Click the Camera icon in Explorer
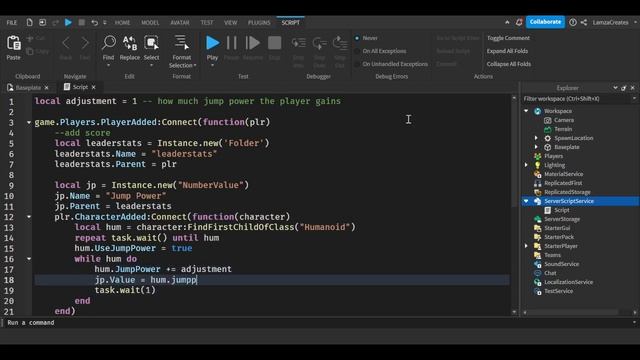This screenshot has width=640, height=360. point(548,120)
